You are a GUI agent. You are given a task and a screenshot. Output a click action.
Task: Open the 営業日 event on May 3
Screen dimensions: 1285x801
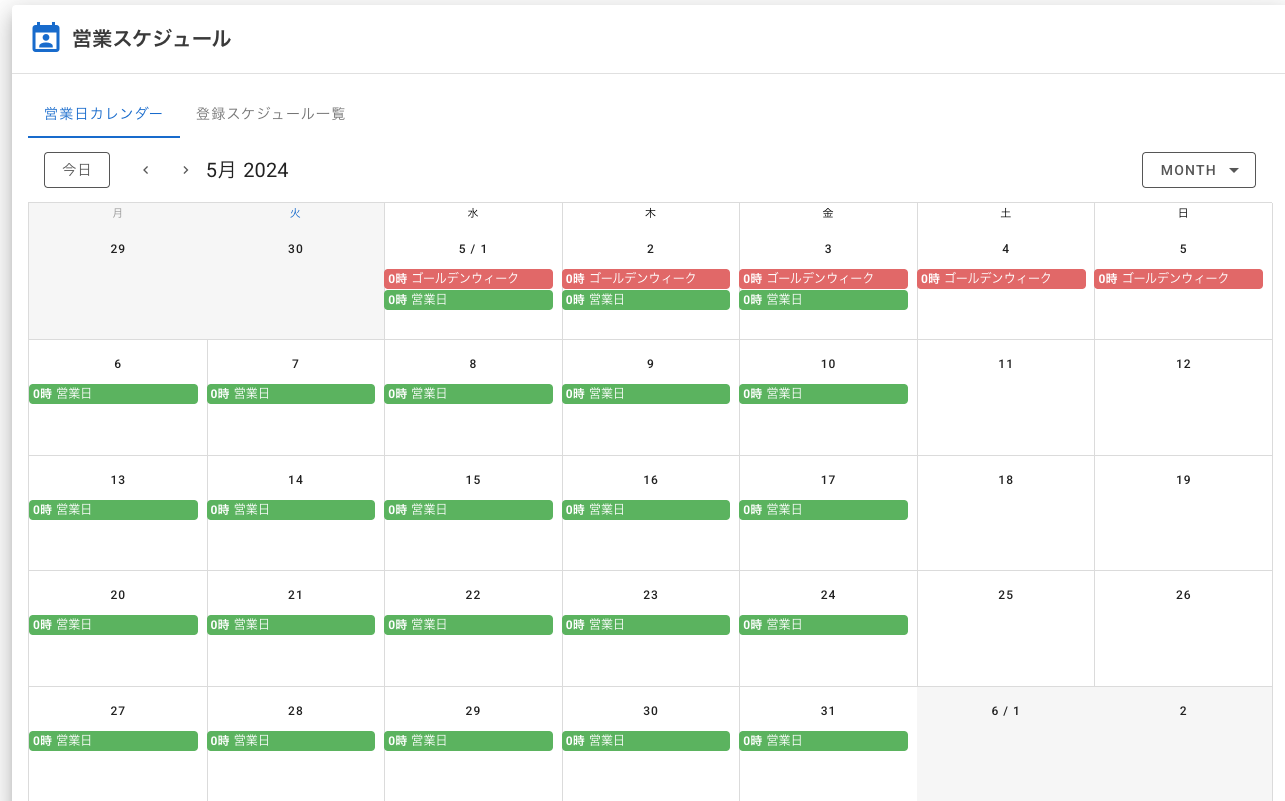(x=823, y=300)
